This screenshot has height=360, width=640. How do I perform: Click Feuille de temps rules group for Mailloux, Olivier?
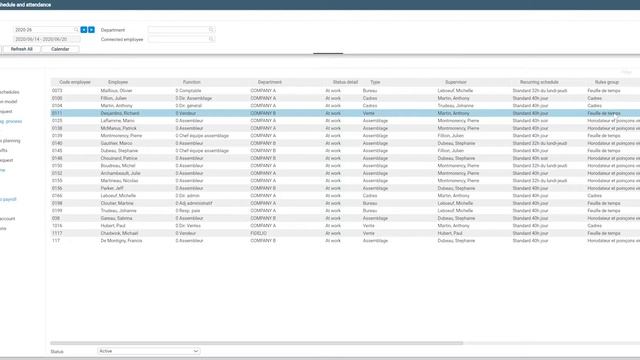(x=604, y=91)
